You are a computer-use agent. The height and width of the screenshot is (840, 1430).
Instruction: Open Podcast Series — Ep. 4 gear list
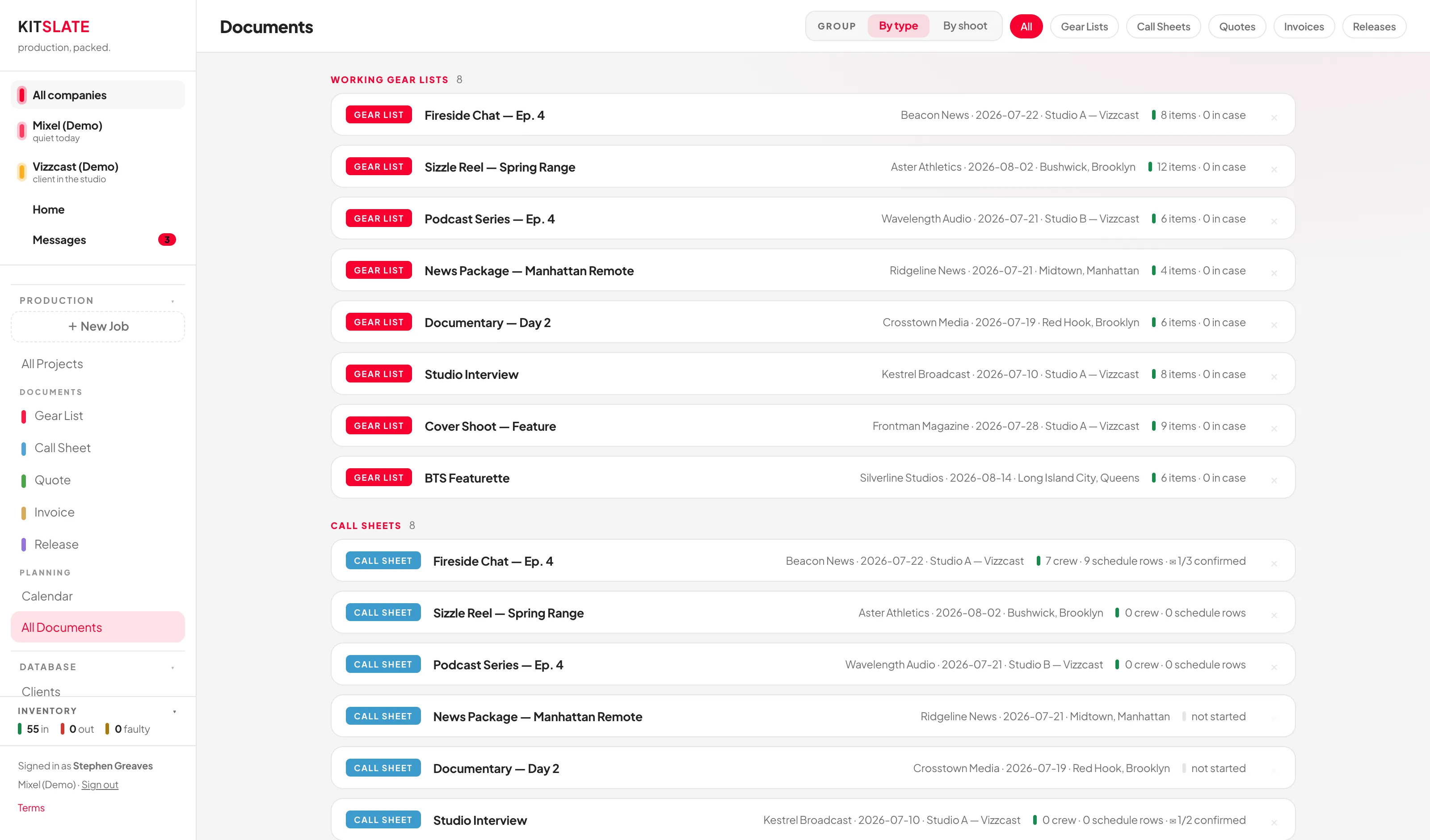point(812,218)
